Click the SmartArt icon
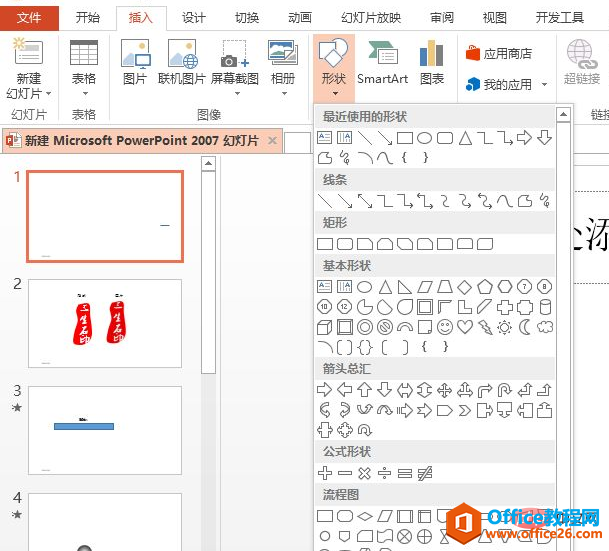Image resolution: width=609 pixels, height=551 pixels. [383, 52]
